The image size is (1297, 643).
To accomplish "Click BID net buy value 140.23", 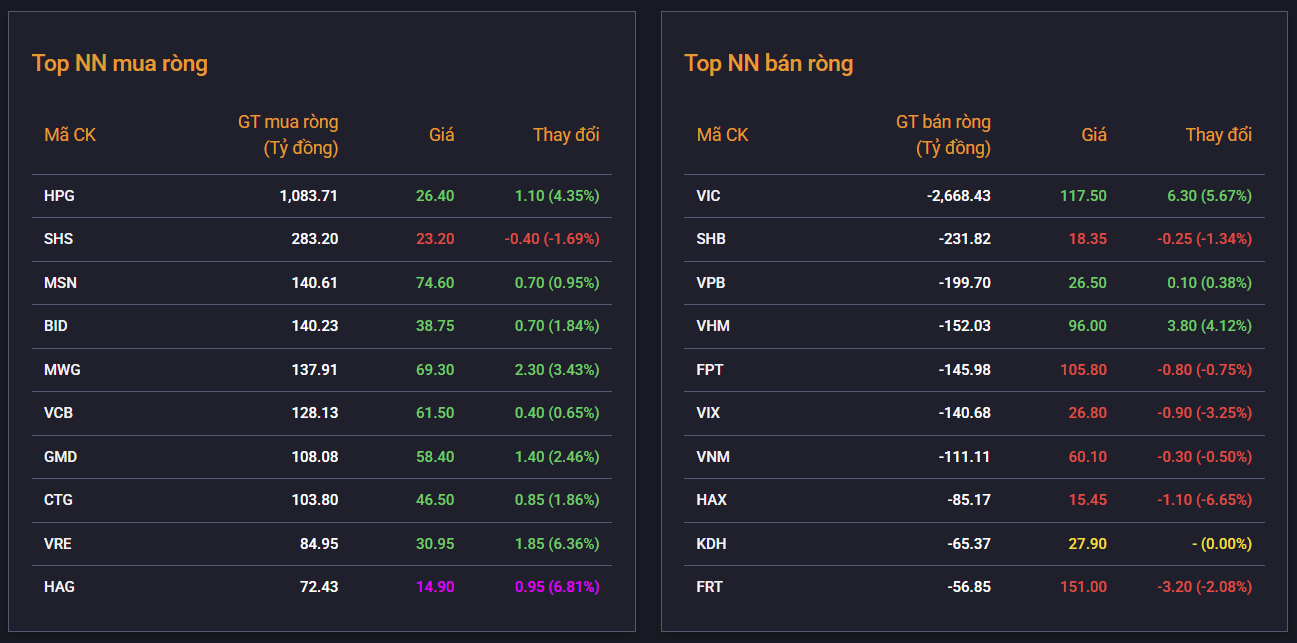I will point(315,326).
